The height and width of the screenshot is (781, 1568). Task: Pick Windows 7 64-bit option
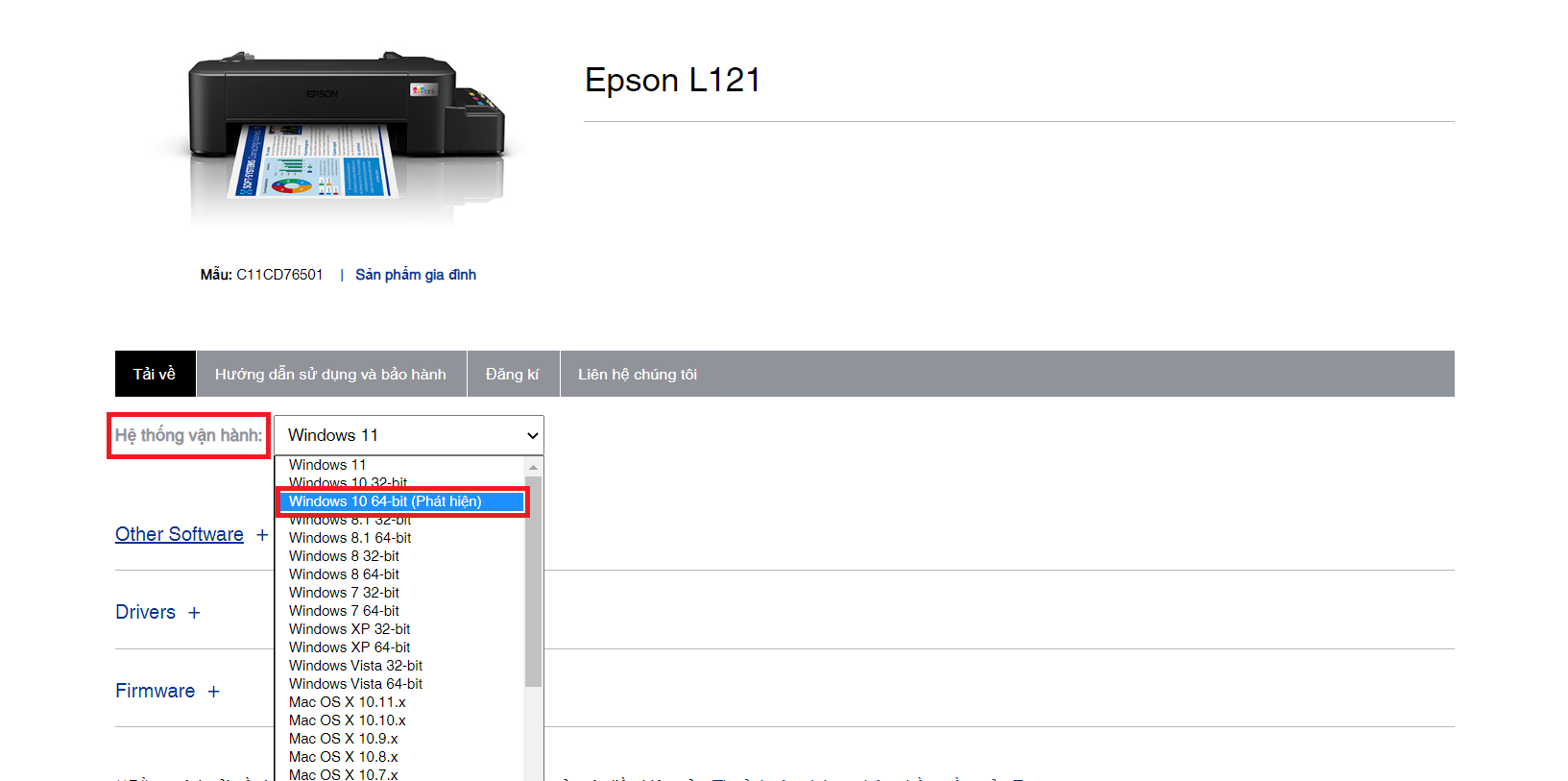(399, 611)
